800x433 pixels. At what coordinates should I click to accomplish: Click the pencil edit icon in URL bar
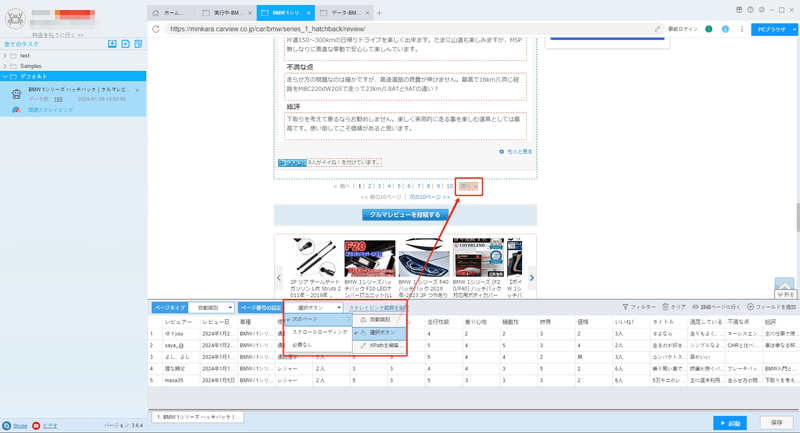657,29
